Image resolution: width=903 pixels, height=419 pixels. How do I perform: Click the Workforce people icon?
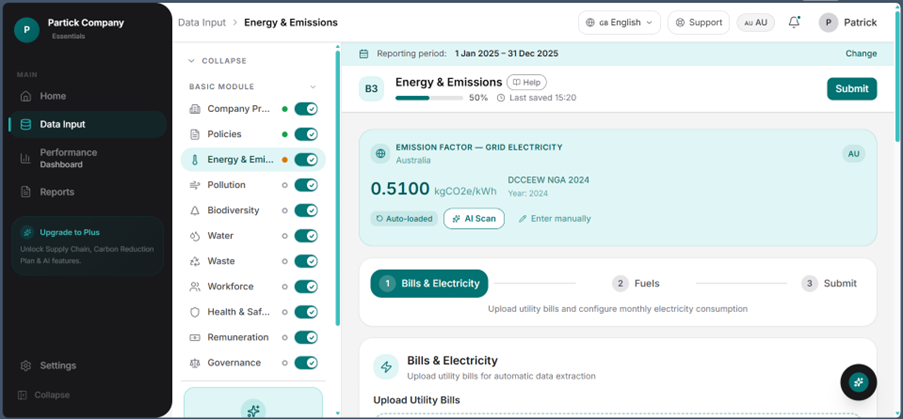pos(195,286)
